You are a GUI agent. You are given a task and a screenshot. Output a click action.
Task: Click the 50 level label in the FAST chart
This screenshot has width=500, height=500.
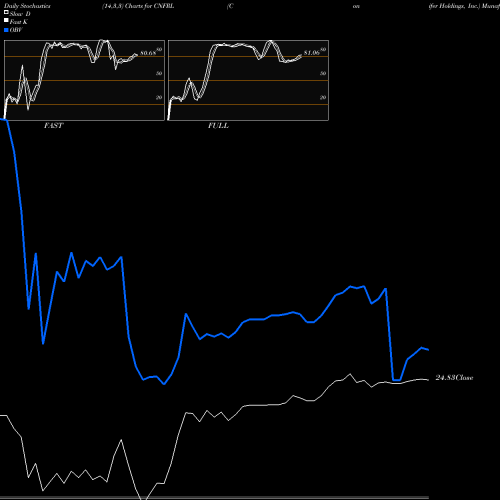159,73
